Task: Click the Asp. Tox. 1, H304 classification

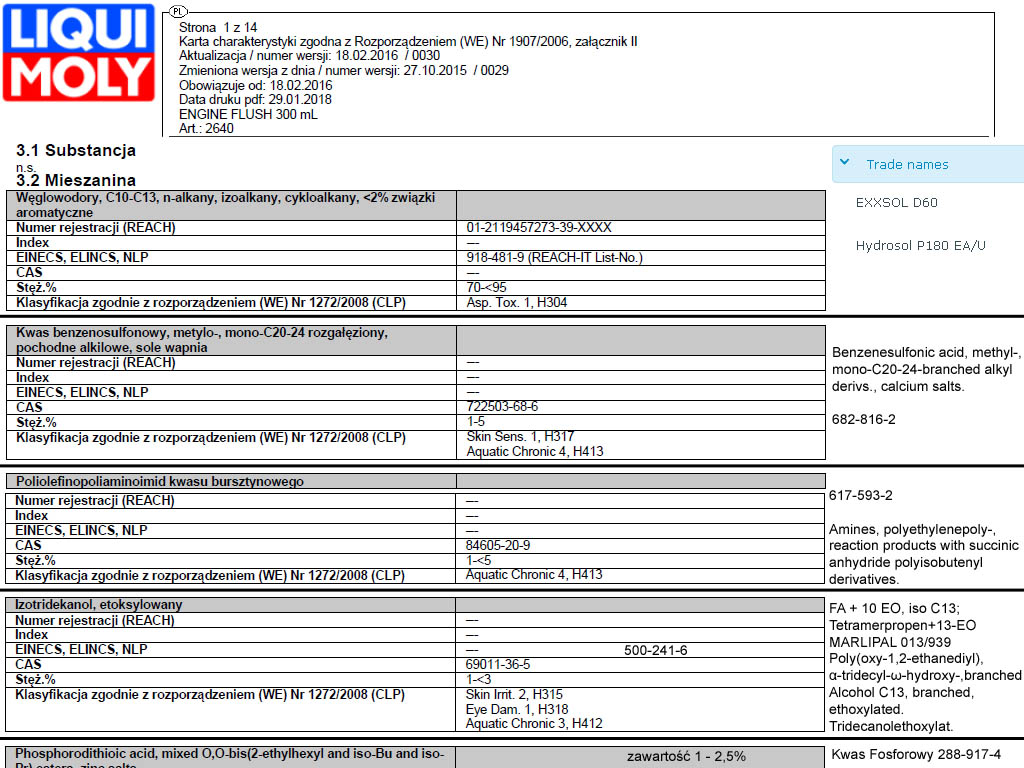Action: (x=516, y=302)
